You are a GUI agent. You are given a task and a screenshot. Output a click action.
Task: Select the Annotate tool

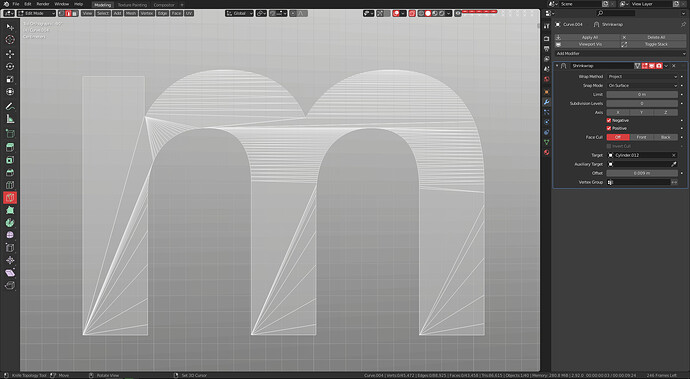pyautogui.click(x=10, y=106)
